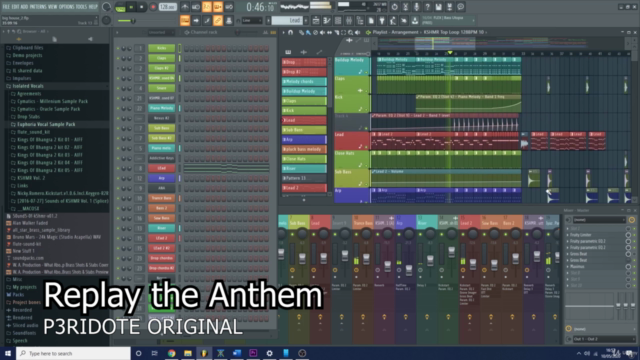Expand the Demo projects folder
The image size is (640, 360).
[27, 55]
